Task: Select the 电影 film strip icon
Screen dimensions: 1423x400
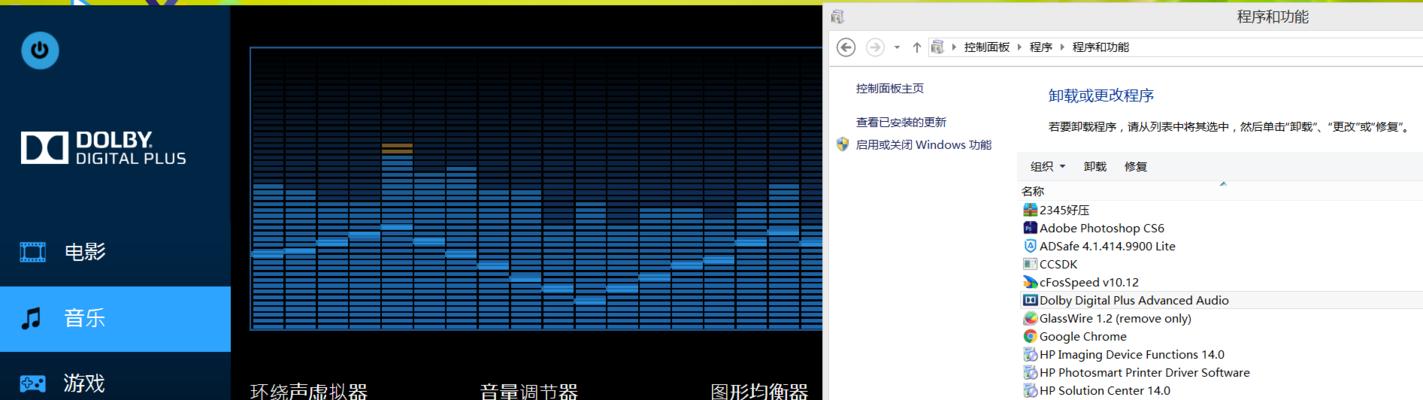Action: (33, 252)
